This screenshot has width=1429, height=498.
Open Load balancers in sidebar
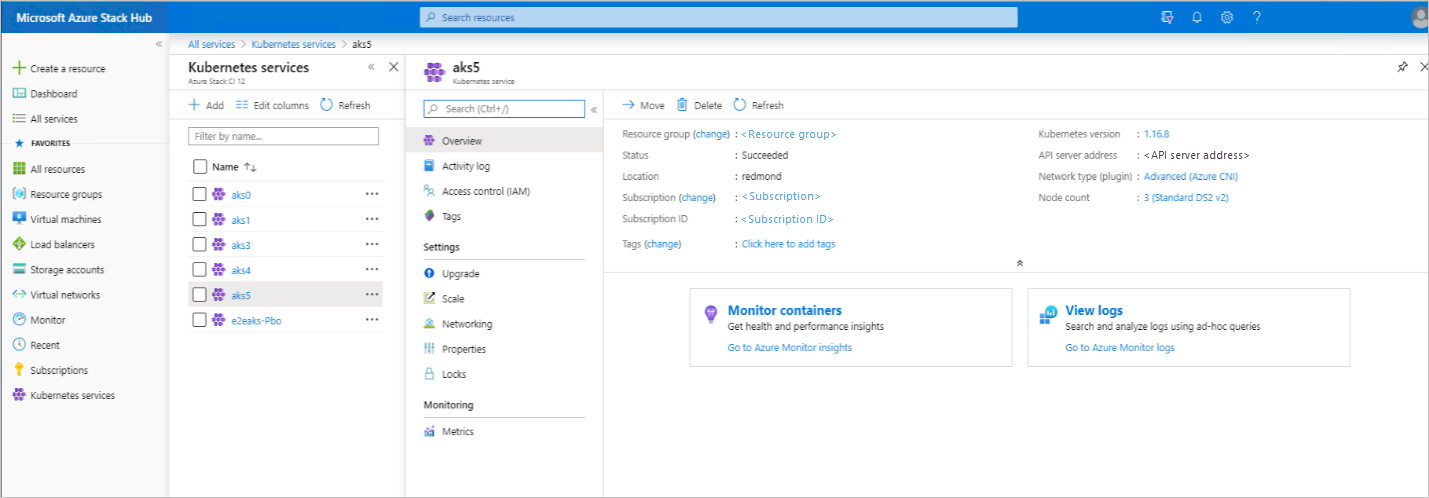point(62,244)
